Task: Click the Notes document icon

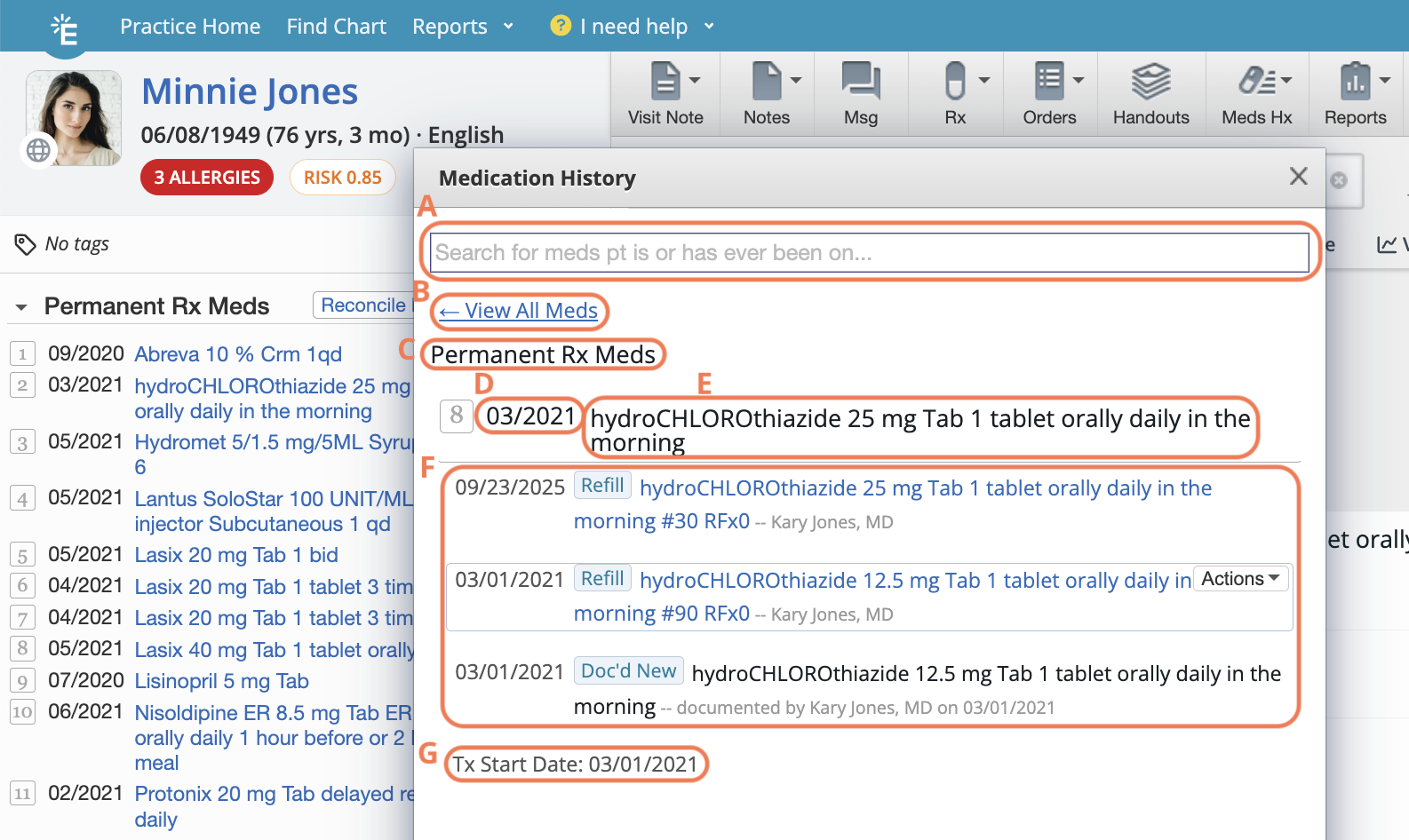Action: 766,82
